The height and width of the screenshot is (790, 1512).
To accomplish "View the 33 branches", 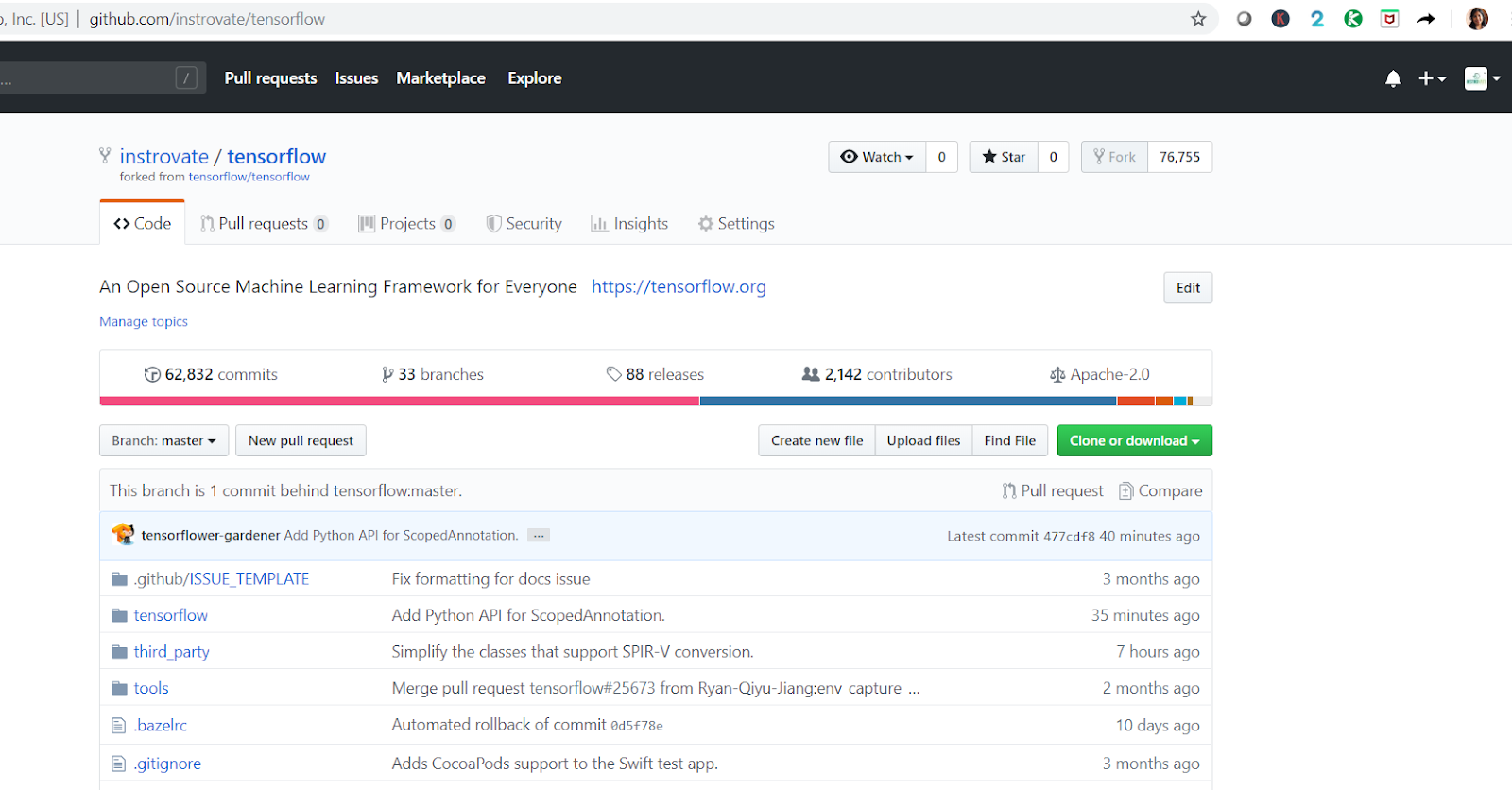I will (432, 374).
